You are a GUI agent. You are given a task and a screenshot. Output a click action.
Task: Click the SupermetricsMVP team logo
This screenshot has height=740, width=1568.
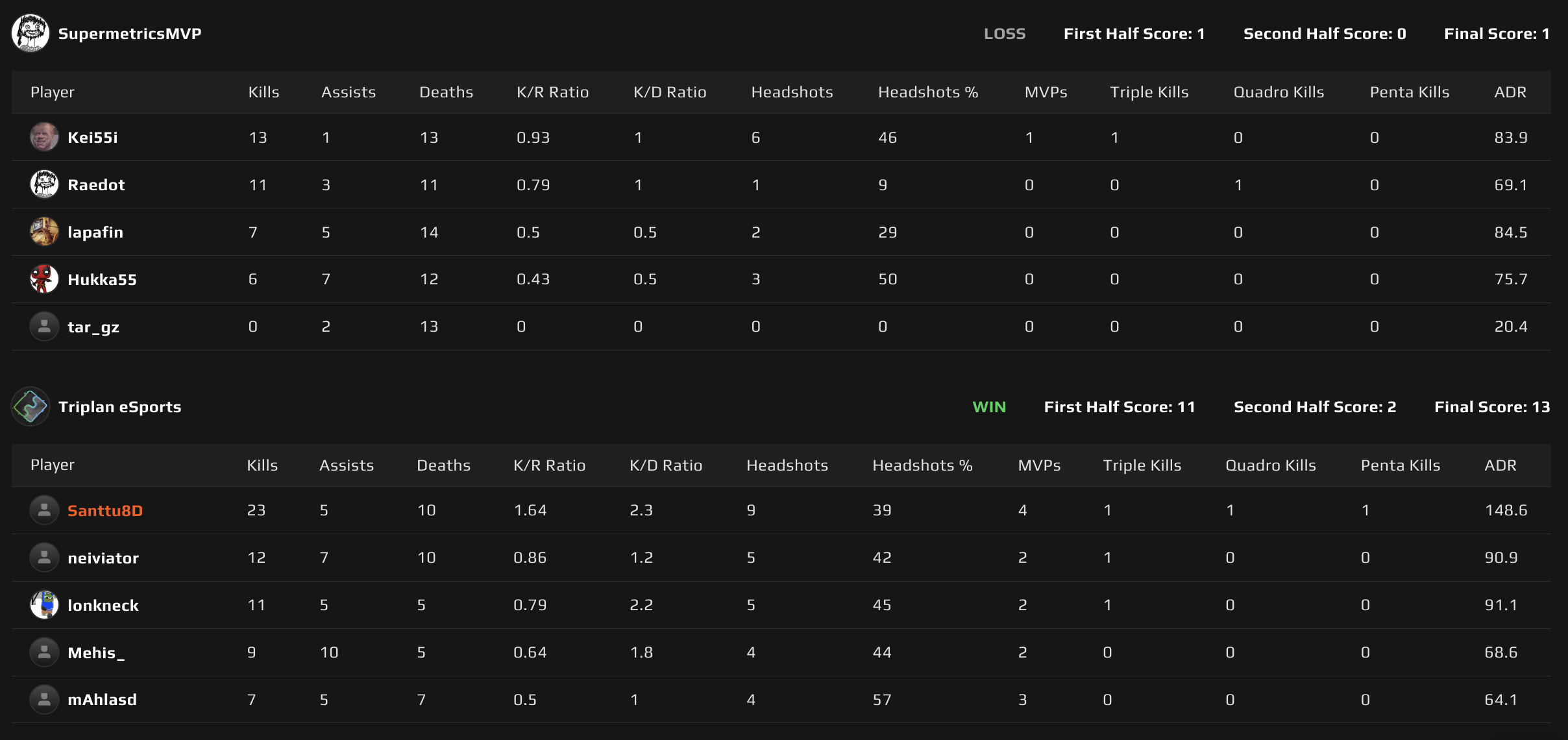coord(30,33)
